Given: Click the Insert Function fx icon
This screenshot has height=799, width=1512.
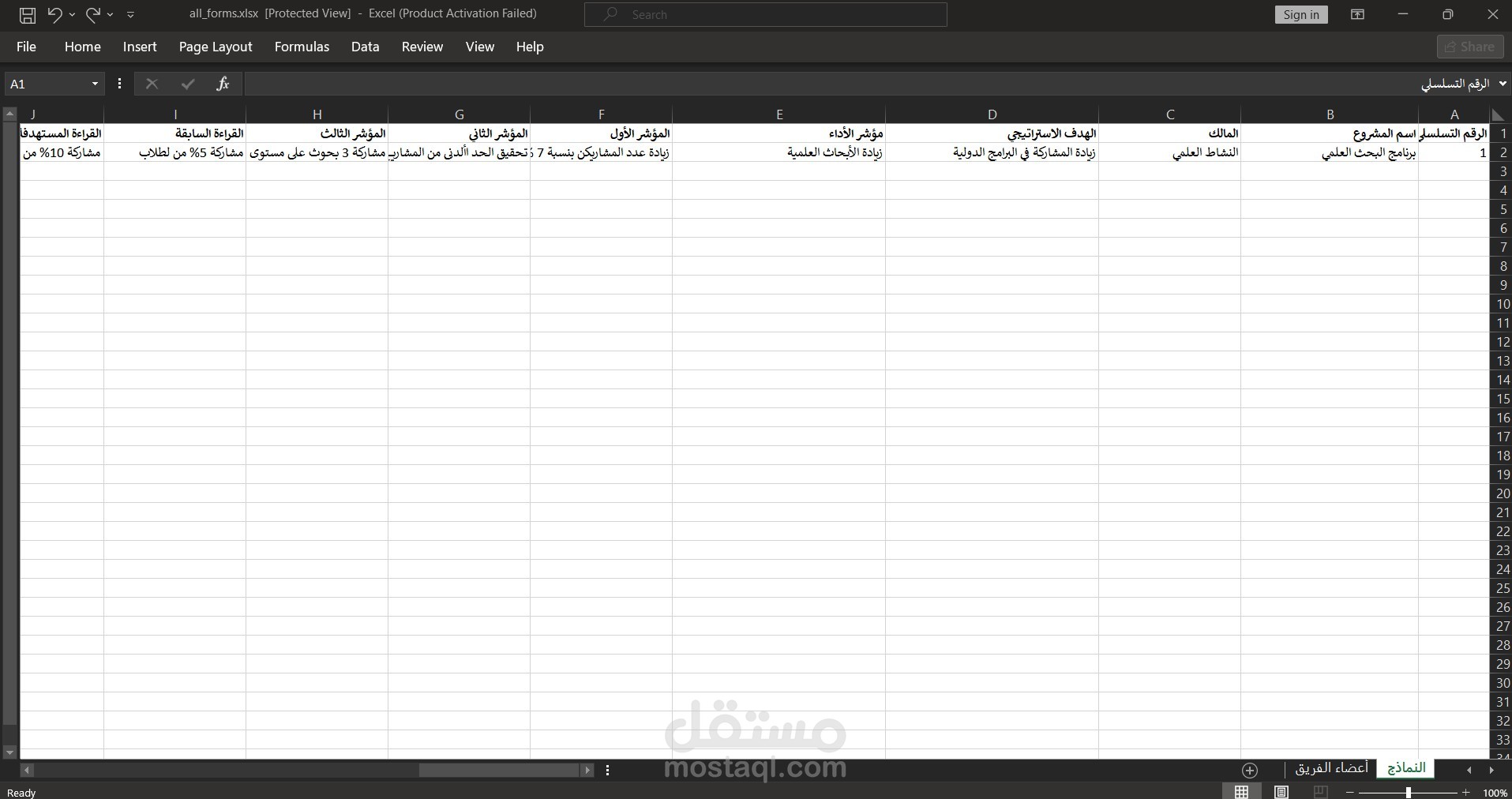Looking at the screenshot, I should click(x=223, y=84).
